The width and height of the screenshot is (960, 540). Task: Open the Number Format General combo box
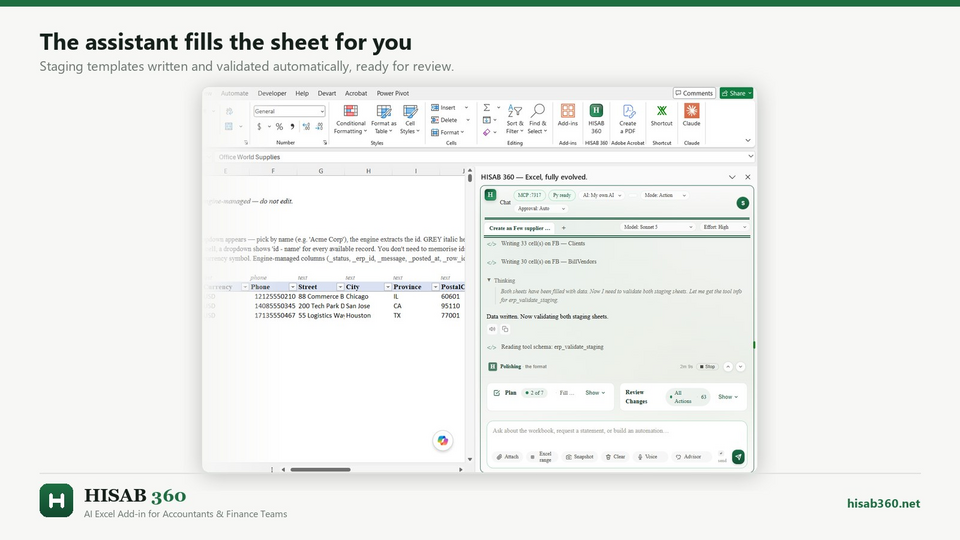coord(289,111)
